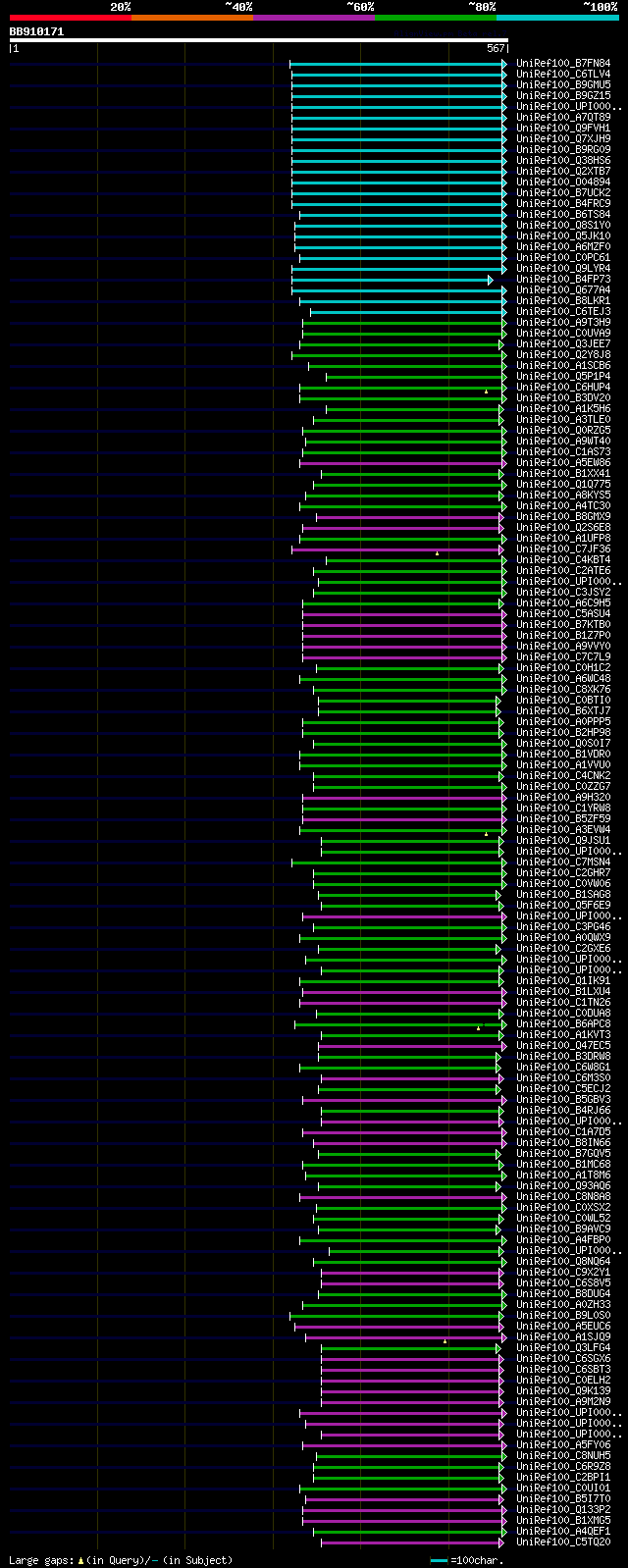628x1568 pixels.
Task: Select subject label UniRef100_B1LXU4
Action: [x=563, y=991]
